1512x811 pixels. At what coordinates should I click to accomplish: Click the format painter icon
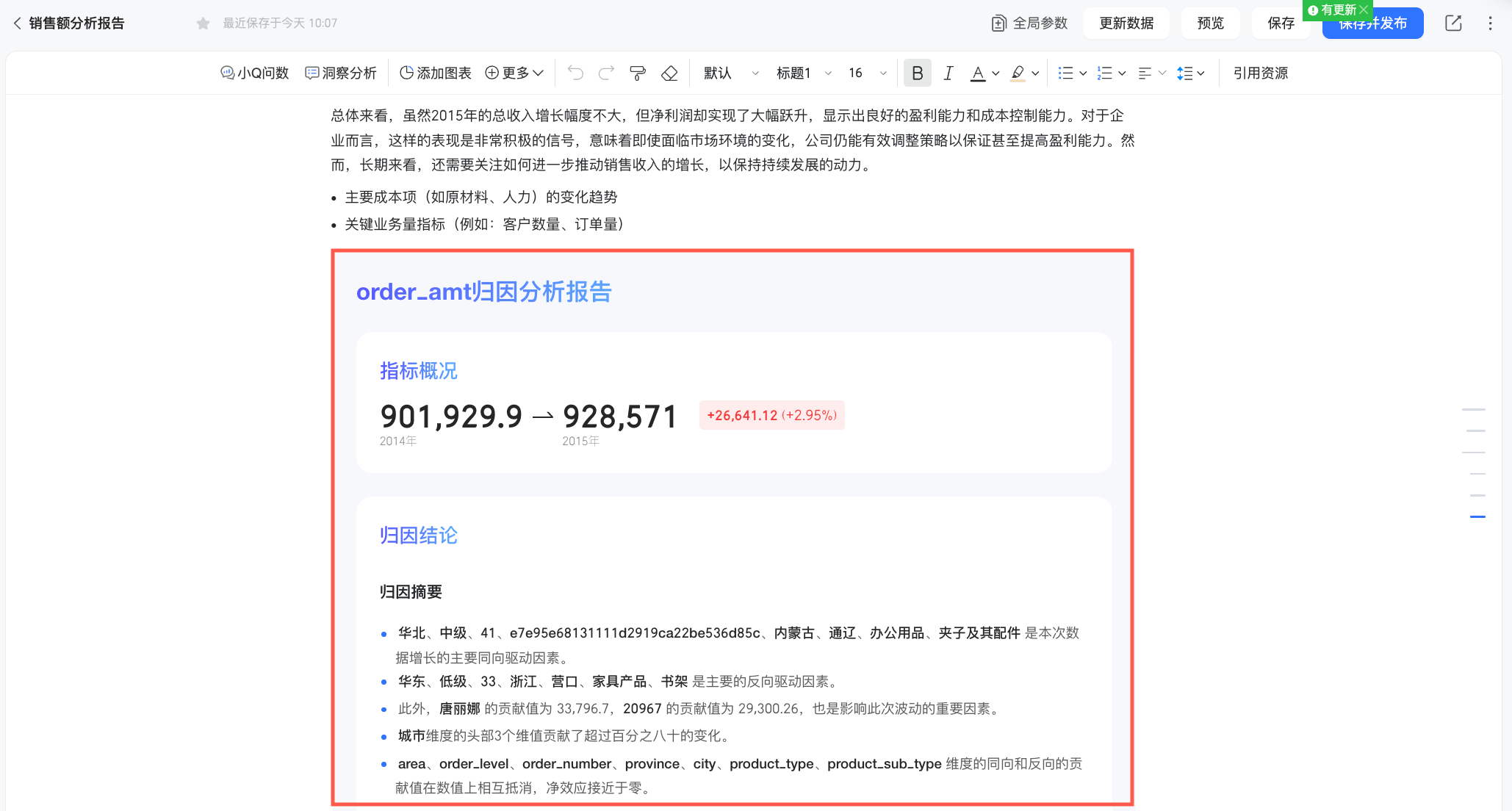(x=637, y=73)
